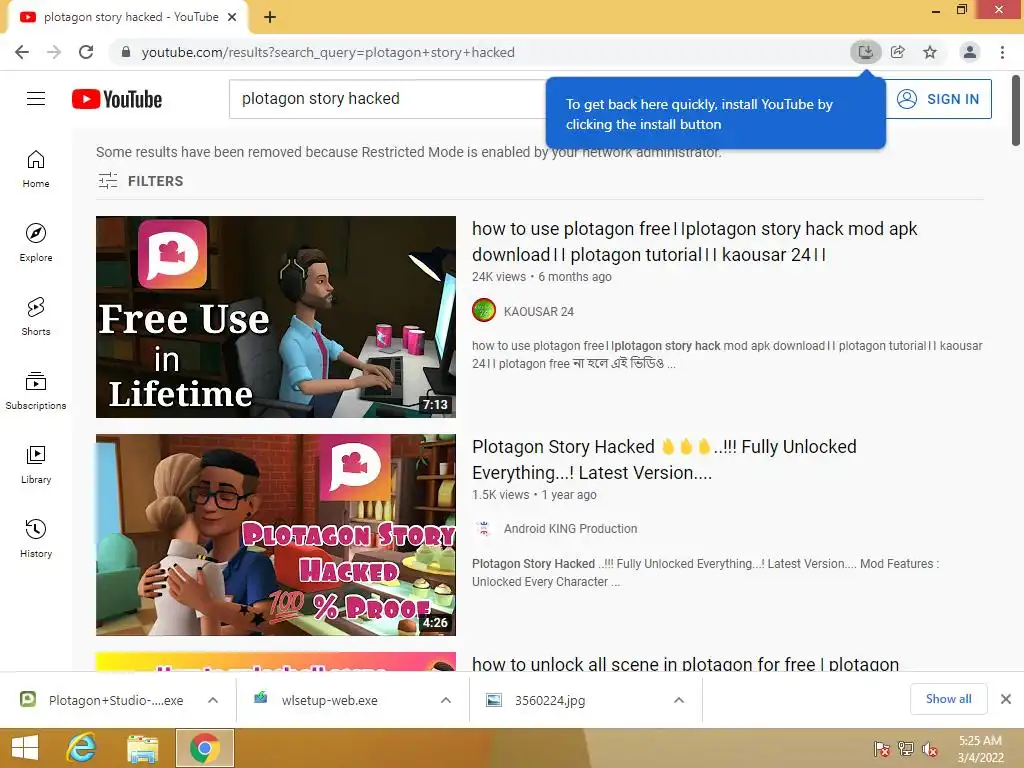1024x768 pixels.
Task: Click in the YouTube search box
Action: tap(389, 99)
